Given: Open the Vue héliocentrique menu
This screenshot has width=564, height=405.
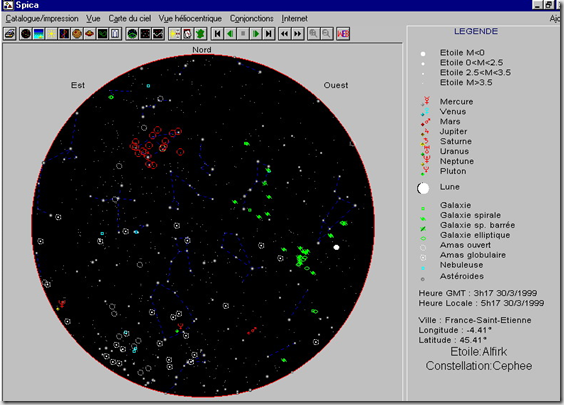Looking at the screenshot, I should point(190,18).
